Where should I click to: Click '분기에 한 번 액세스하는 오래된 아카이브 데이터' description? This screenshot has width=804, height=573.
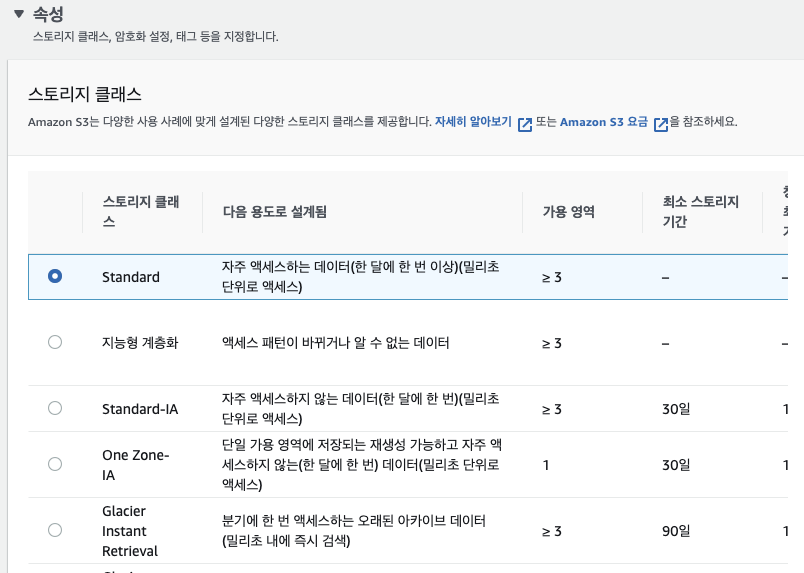[x=354, y=530]
